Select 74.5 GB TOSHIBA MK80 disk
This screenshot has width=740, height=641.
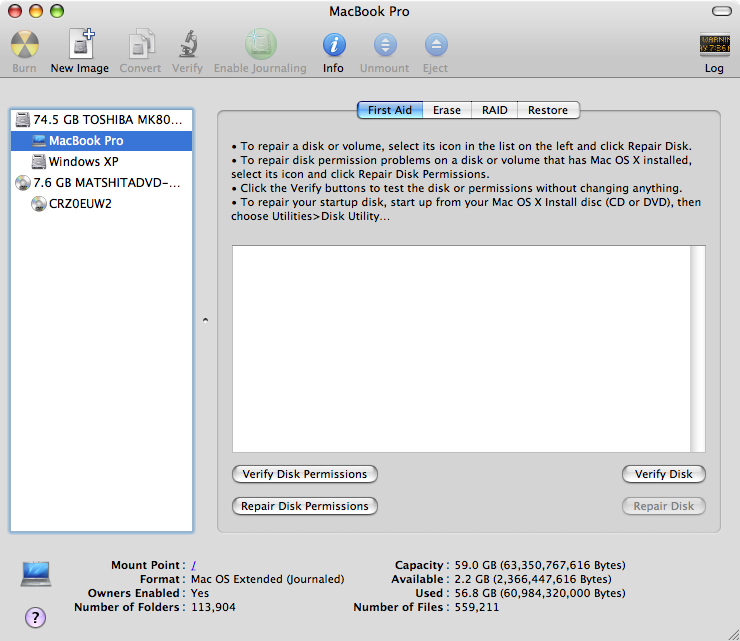click(101, 119)
